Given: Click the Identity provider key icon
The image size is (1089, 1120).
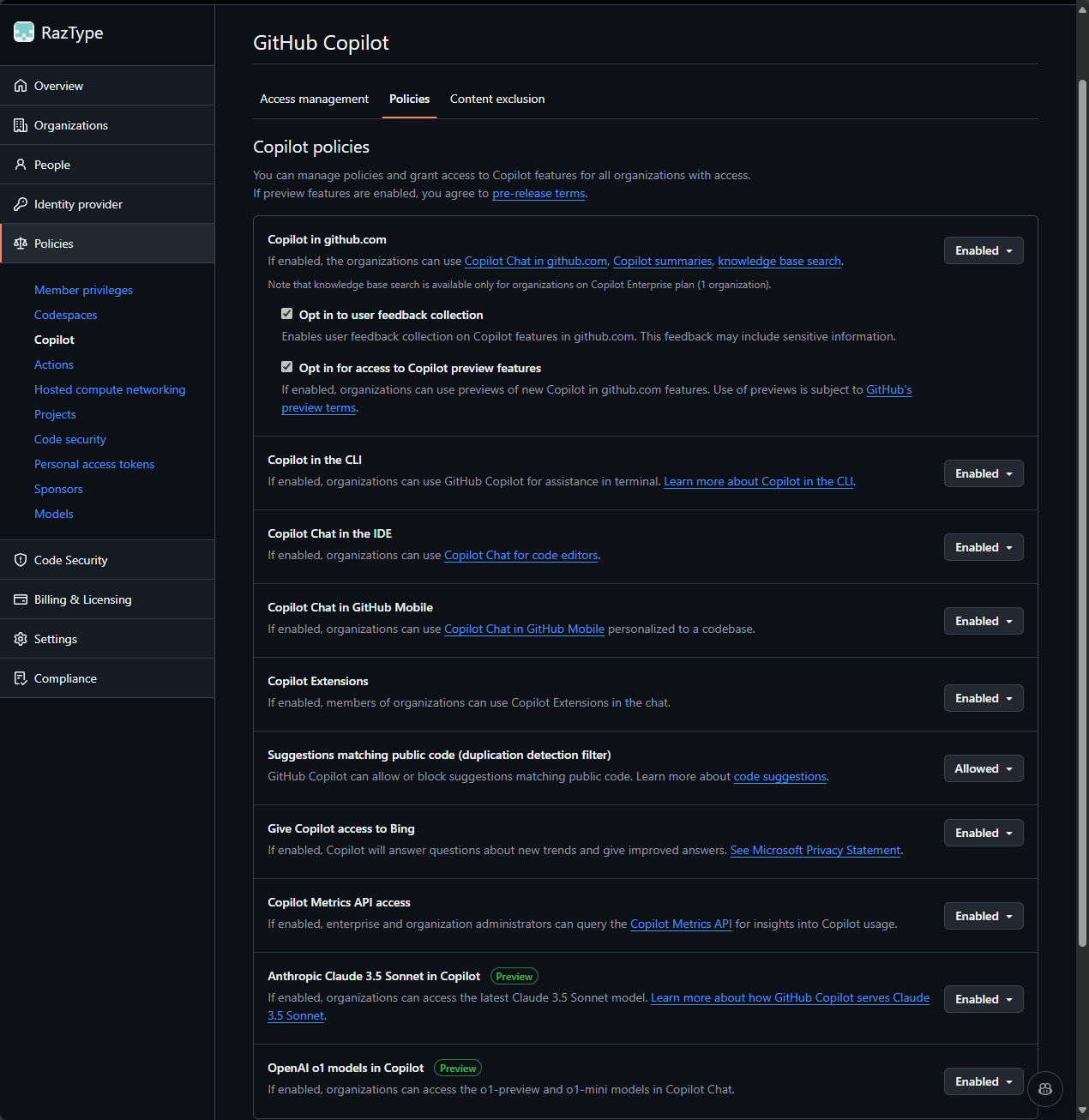Looking at the screenshot, I should coord(21,204).
